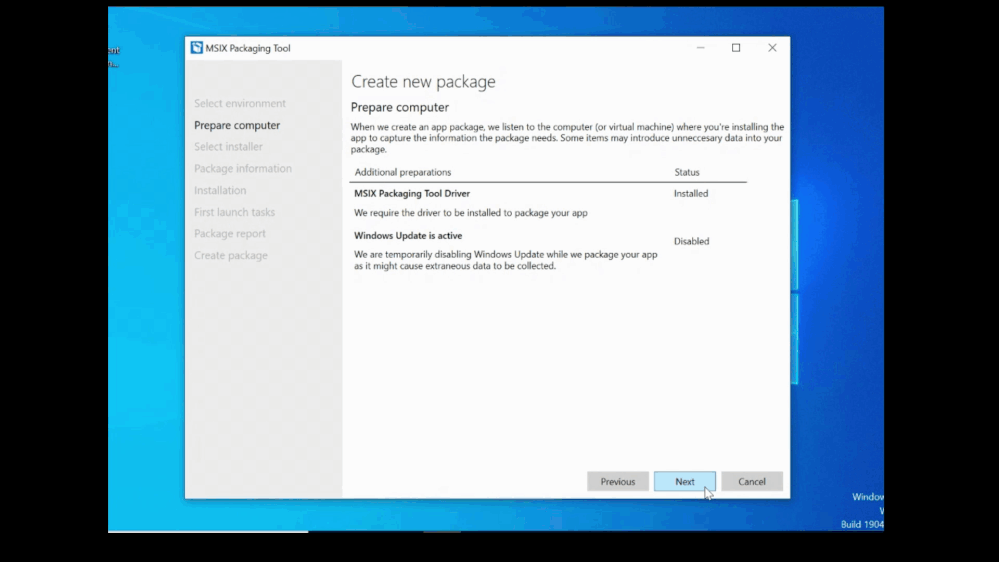The height and width of the screenshot is (562, 999).
Task: Go to the 'Select installer' step
Action: [228, 147]
